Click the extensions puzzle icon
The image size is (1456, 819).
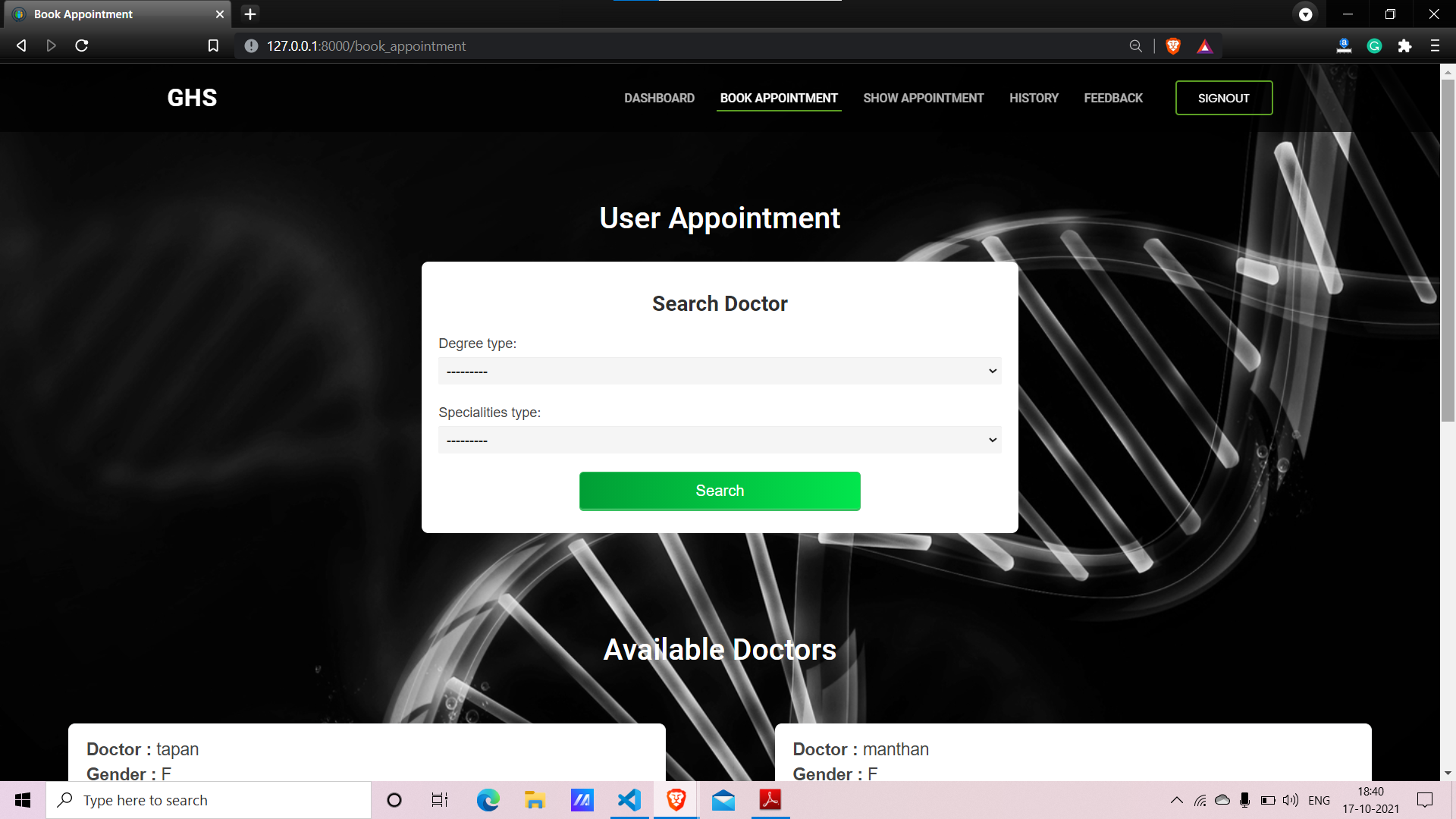point(1405,45)
